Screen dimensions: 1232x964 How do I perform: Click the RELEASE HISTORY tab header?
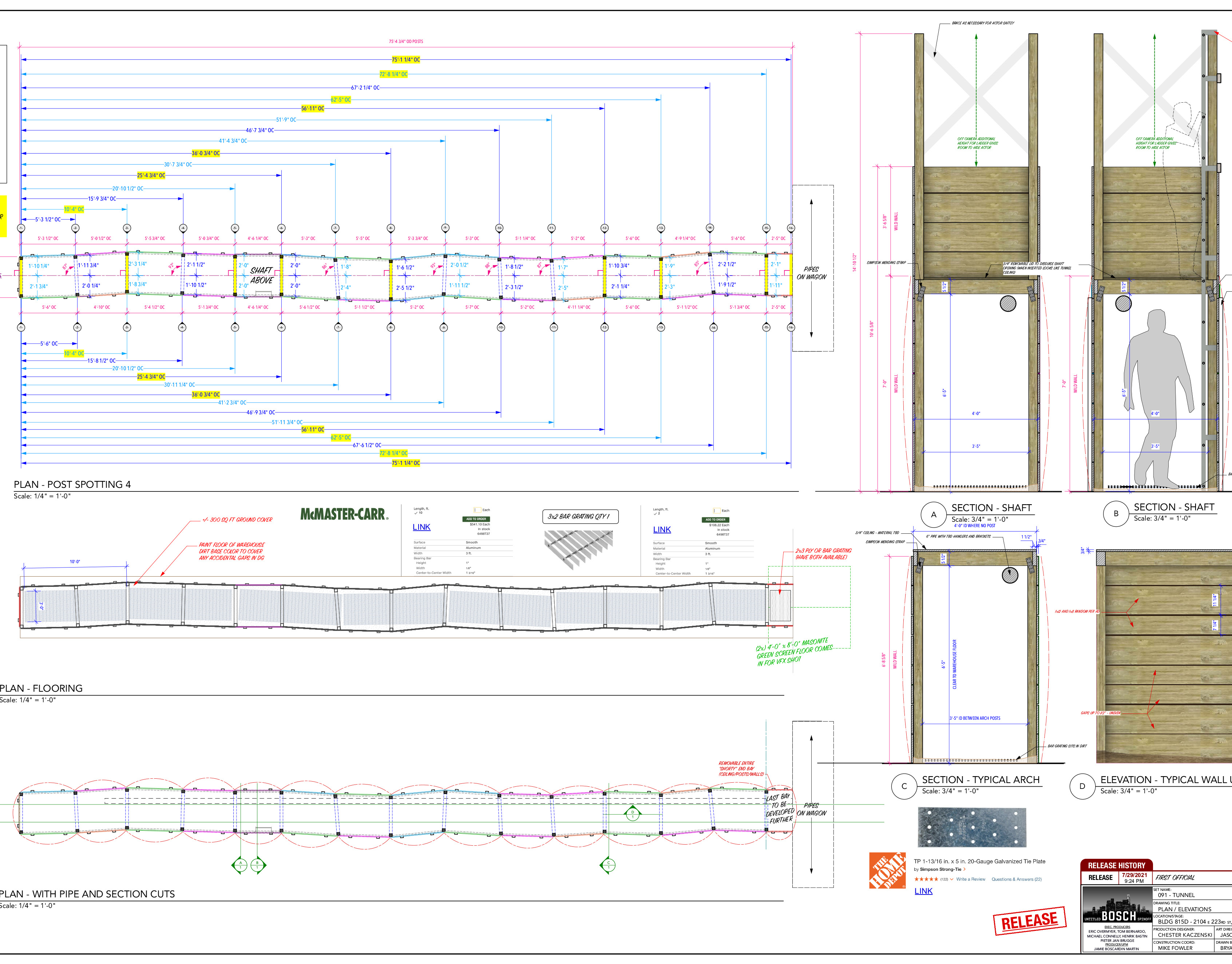pos(1116,865)
